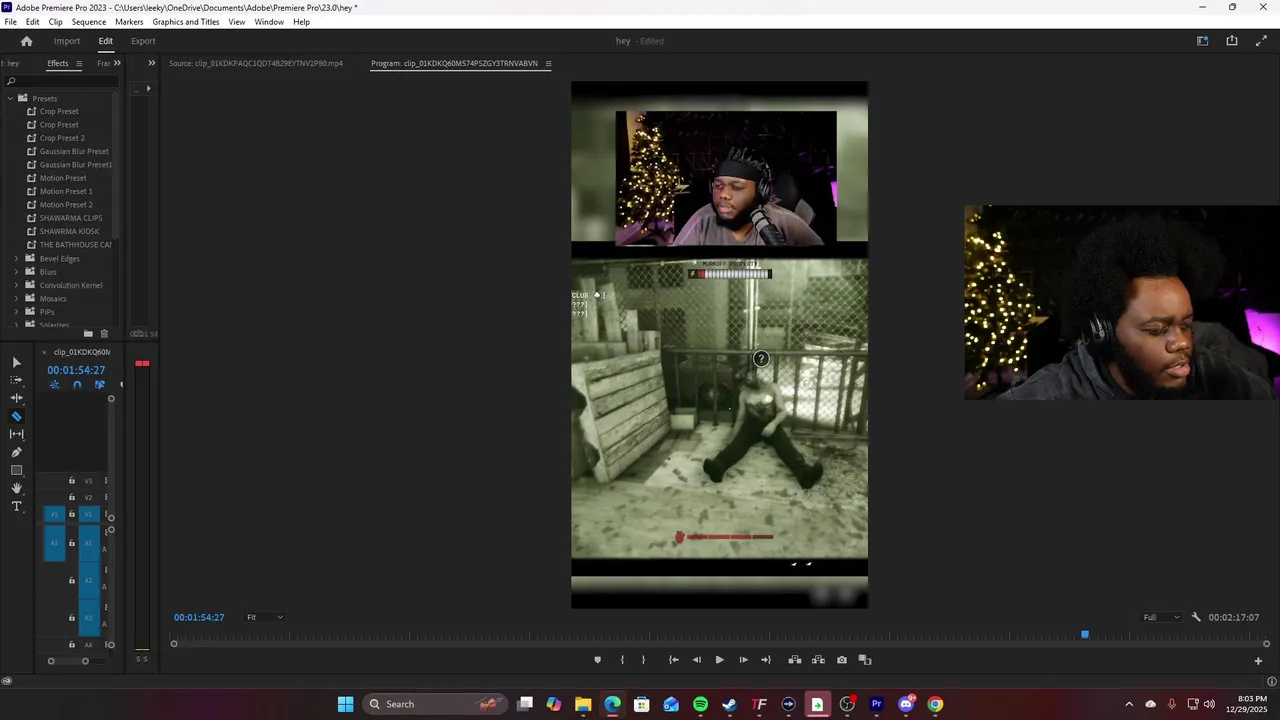Select the Ripple Edit tool
The image size is (1280, 720).
coord(16,398)
